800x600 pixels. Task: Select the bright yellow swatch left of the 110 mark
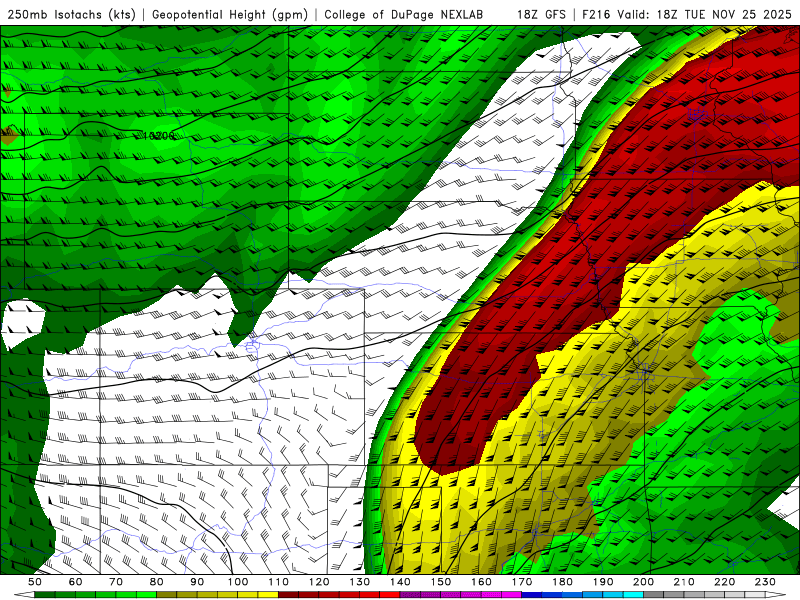coord(268,595)
